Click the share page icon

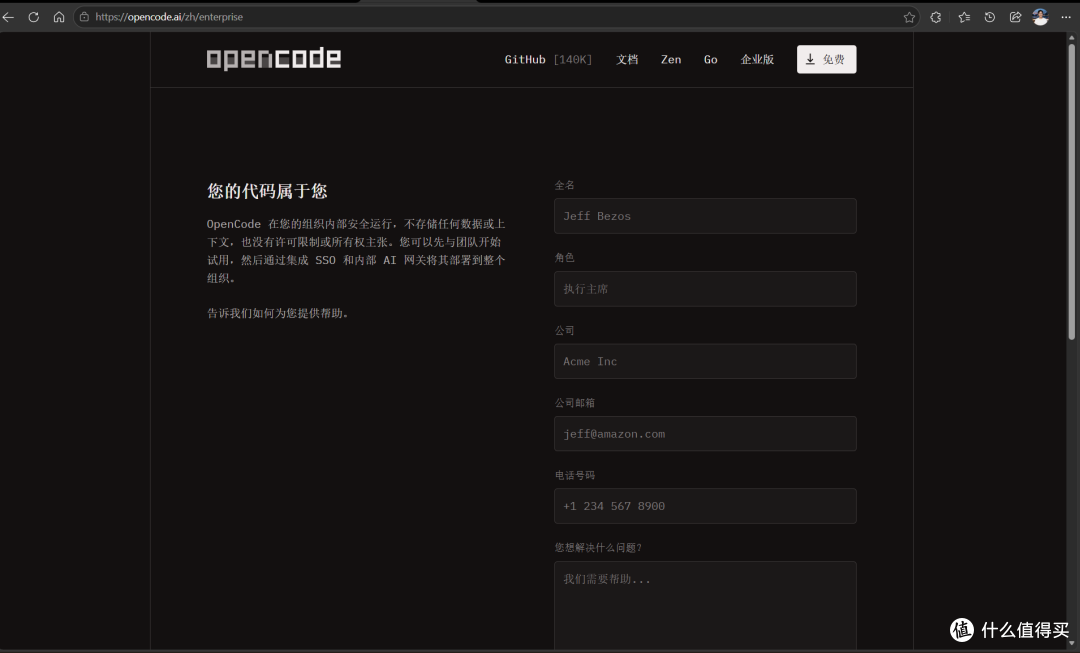pyautogui.click(x=1015, y=17)
